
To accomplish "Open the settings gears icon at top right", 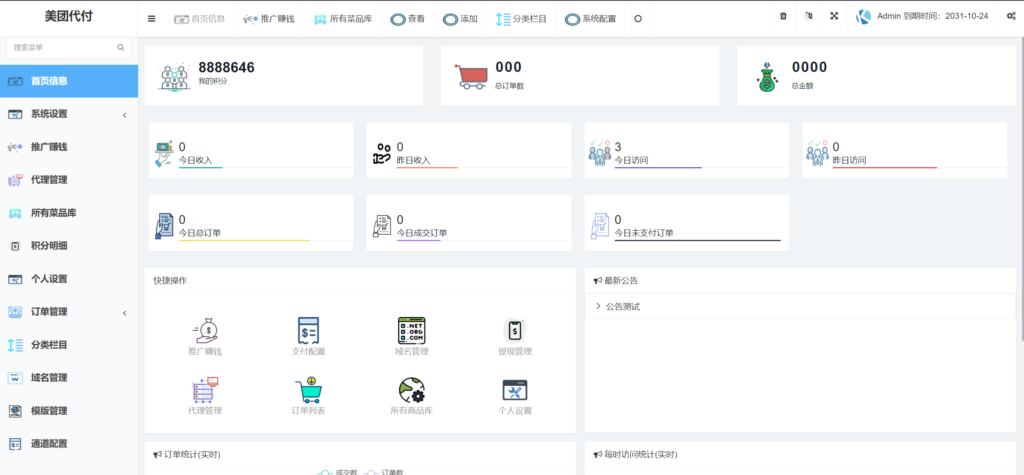I will pyautogui.click(x=1010, y=17).
